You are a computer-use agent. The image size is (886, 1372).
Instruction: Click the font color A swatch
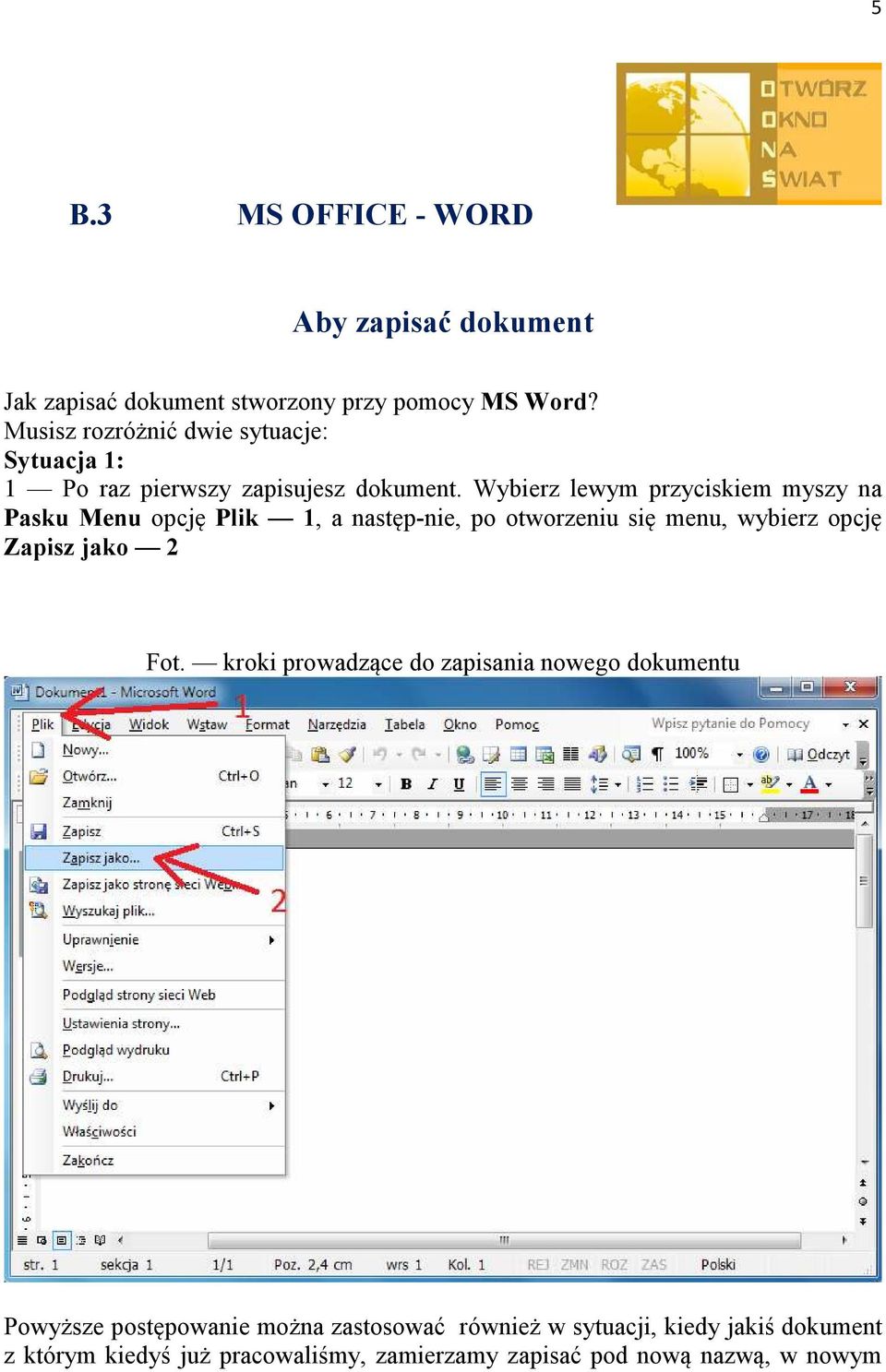[810, 784]
